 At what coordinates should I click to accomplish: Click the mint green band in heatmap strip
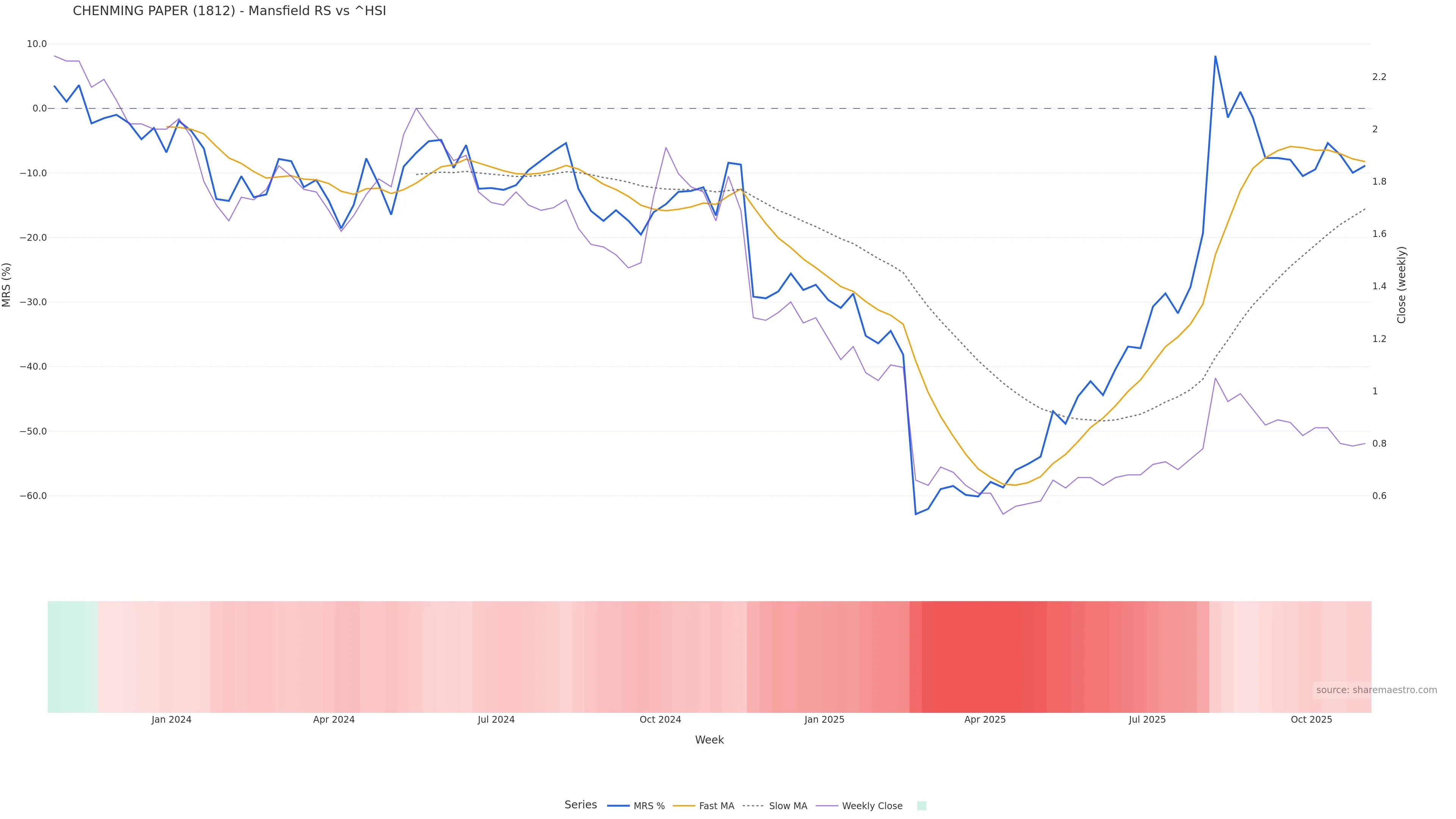(72, 656)
